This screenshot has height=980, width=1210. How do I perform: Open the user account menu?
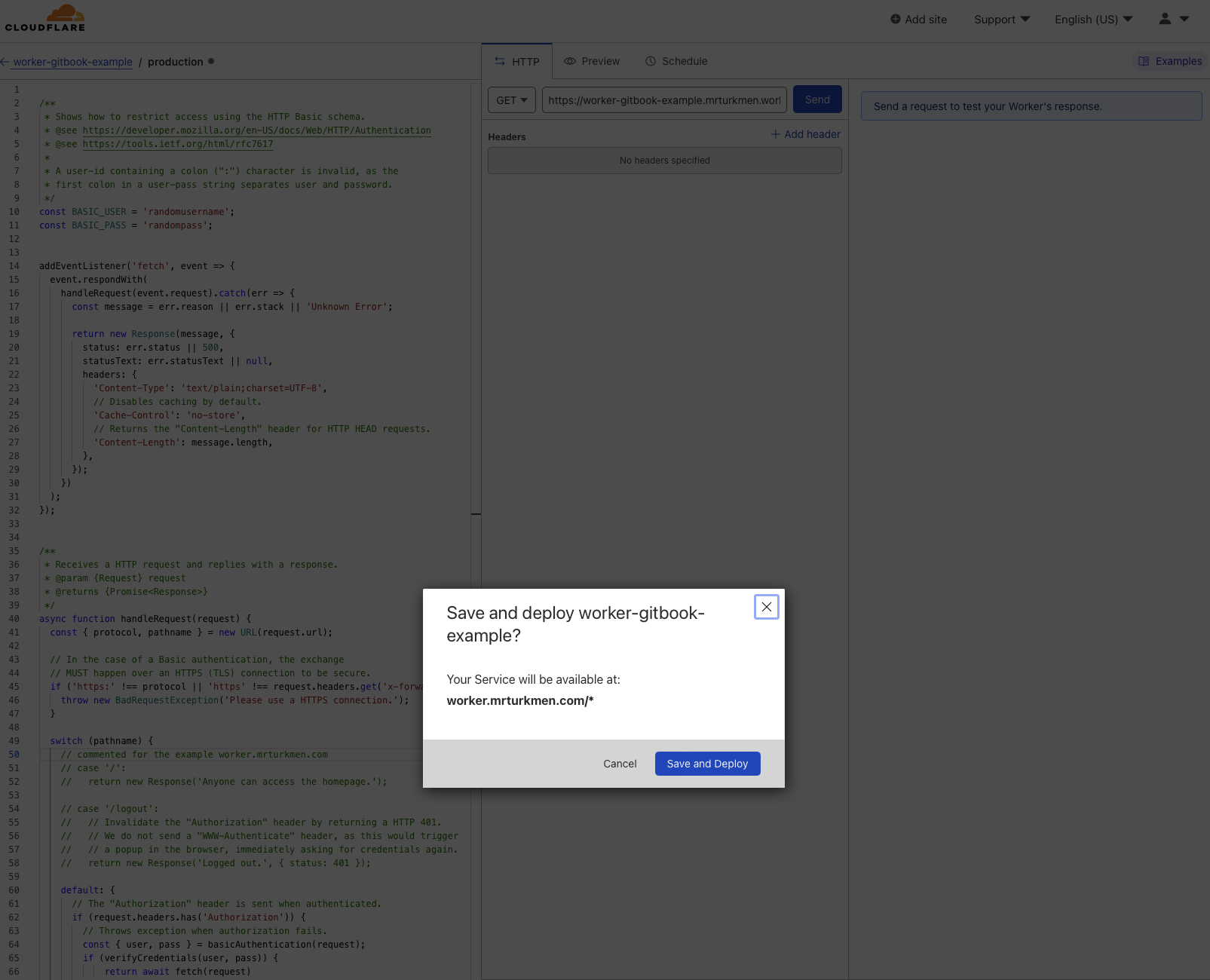pos(1174,19)
